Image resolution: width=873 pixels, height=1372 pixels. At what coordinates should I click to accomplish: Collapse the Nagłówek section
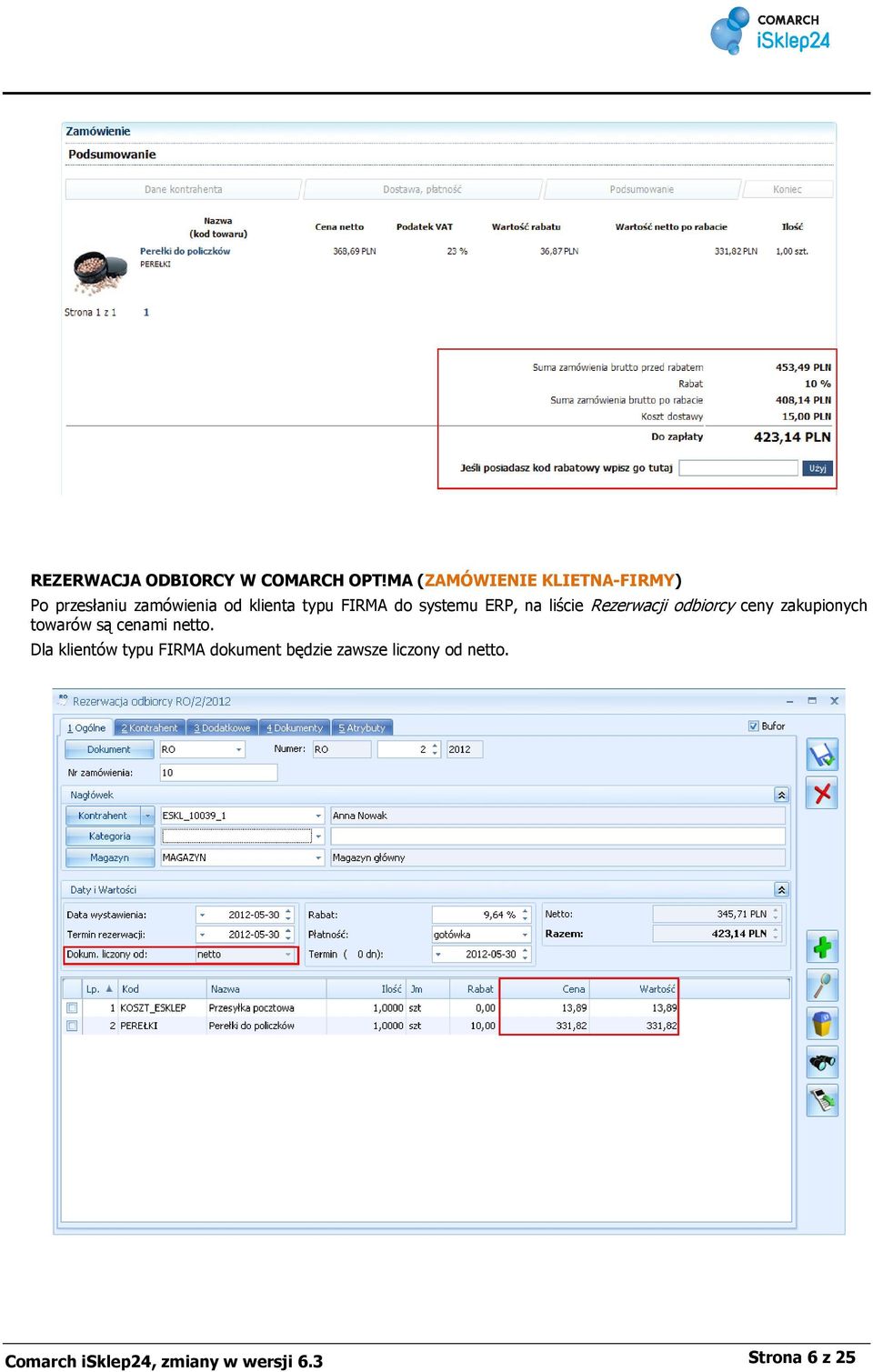pos(781,795)
